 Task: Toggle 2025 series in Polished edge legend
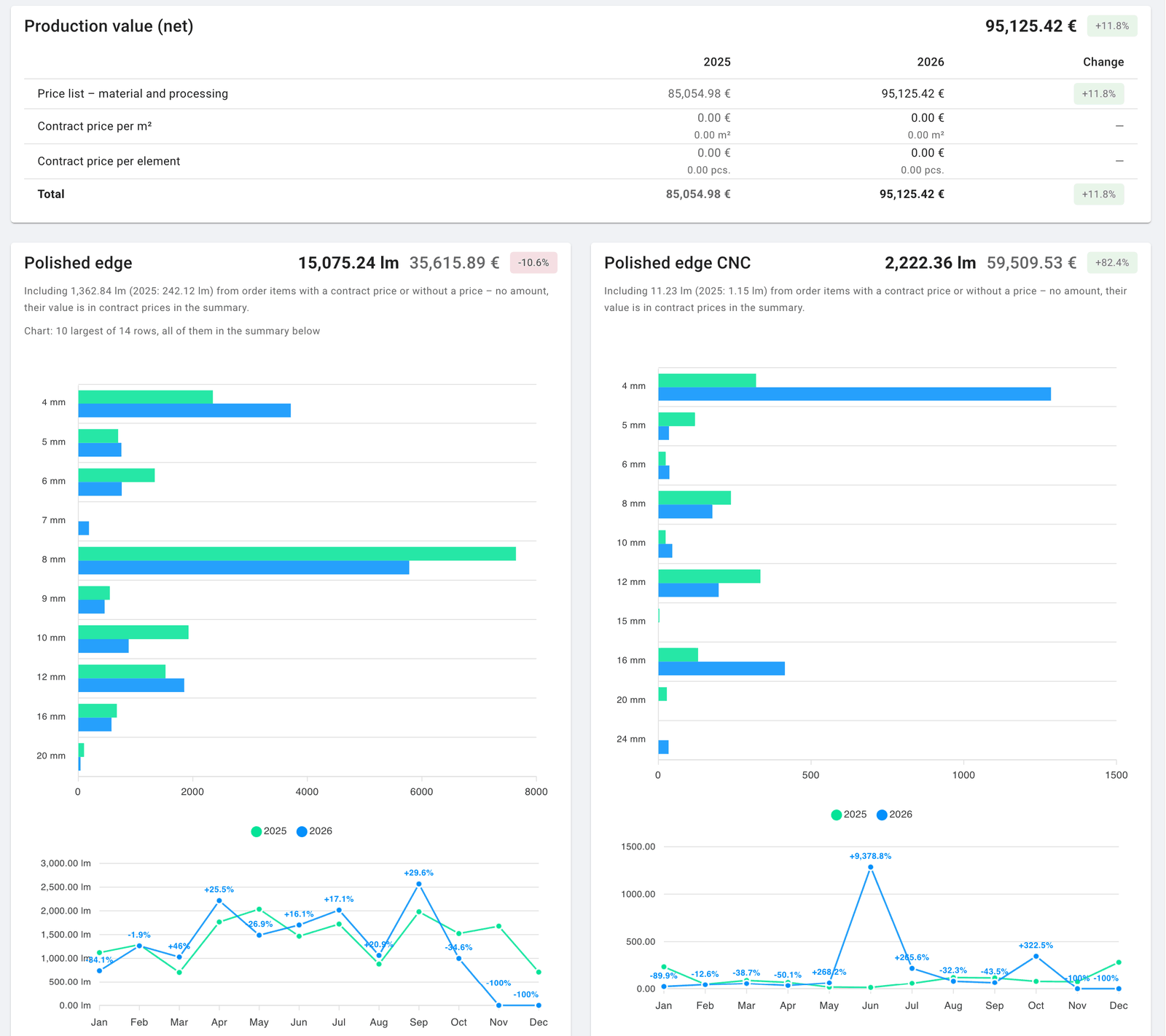click(x=269, y=831)
